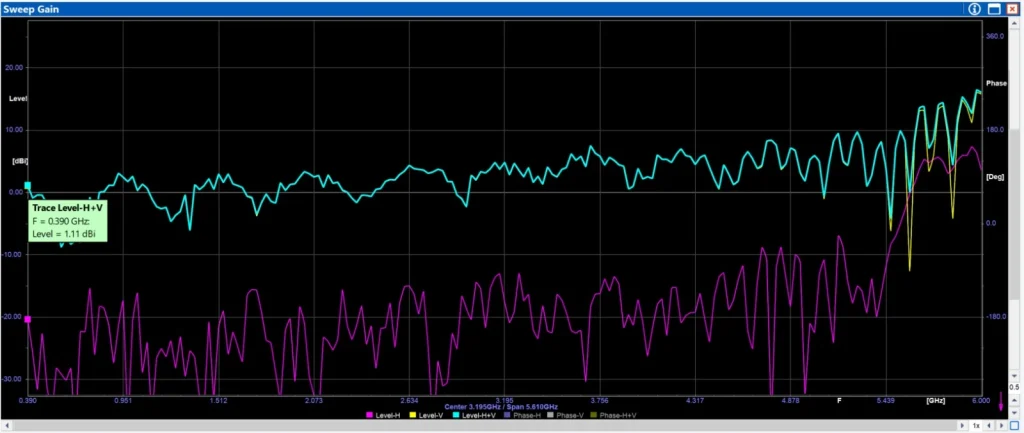The width and height of the screenshot is (1024, 433).
Task: Click the down arrow above the 0.5 value
Action: 1014,376
